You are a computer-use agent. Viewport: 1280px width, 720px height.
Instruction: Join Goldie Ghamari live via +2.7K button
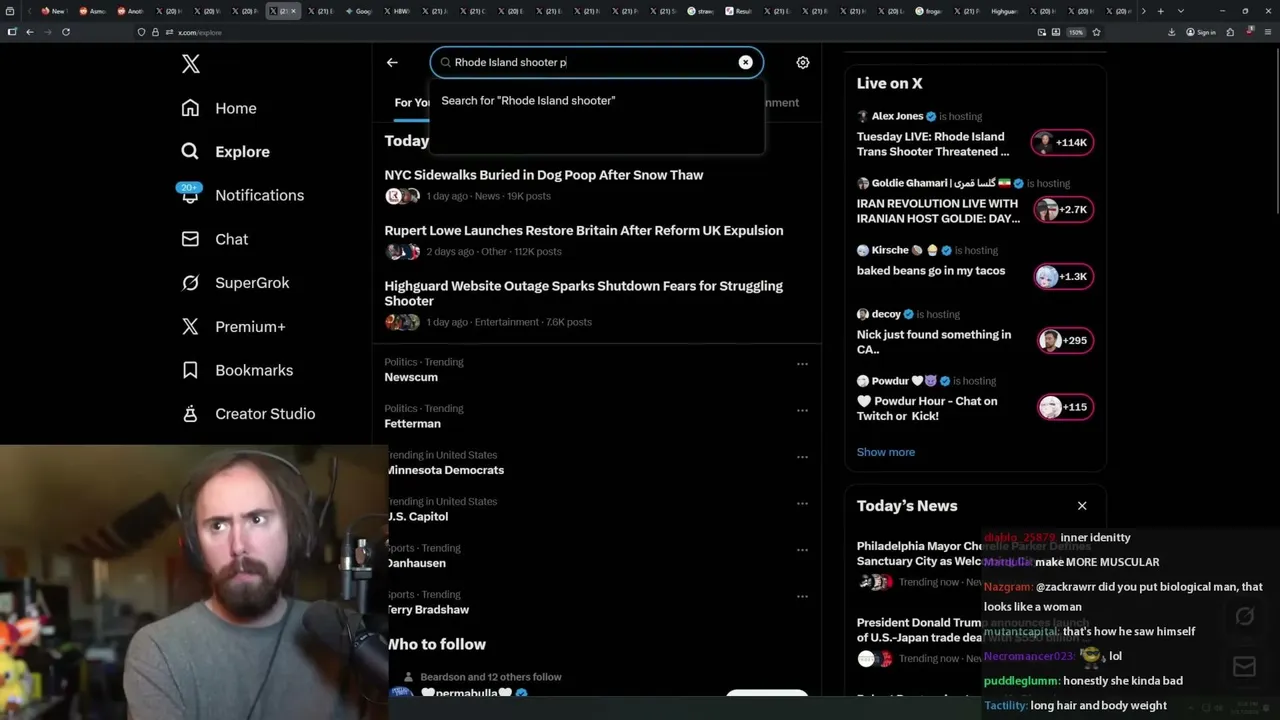(1062, 210)
